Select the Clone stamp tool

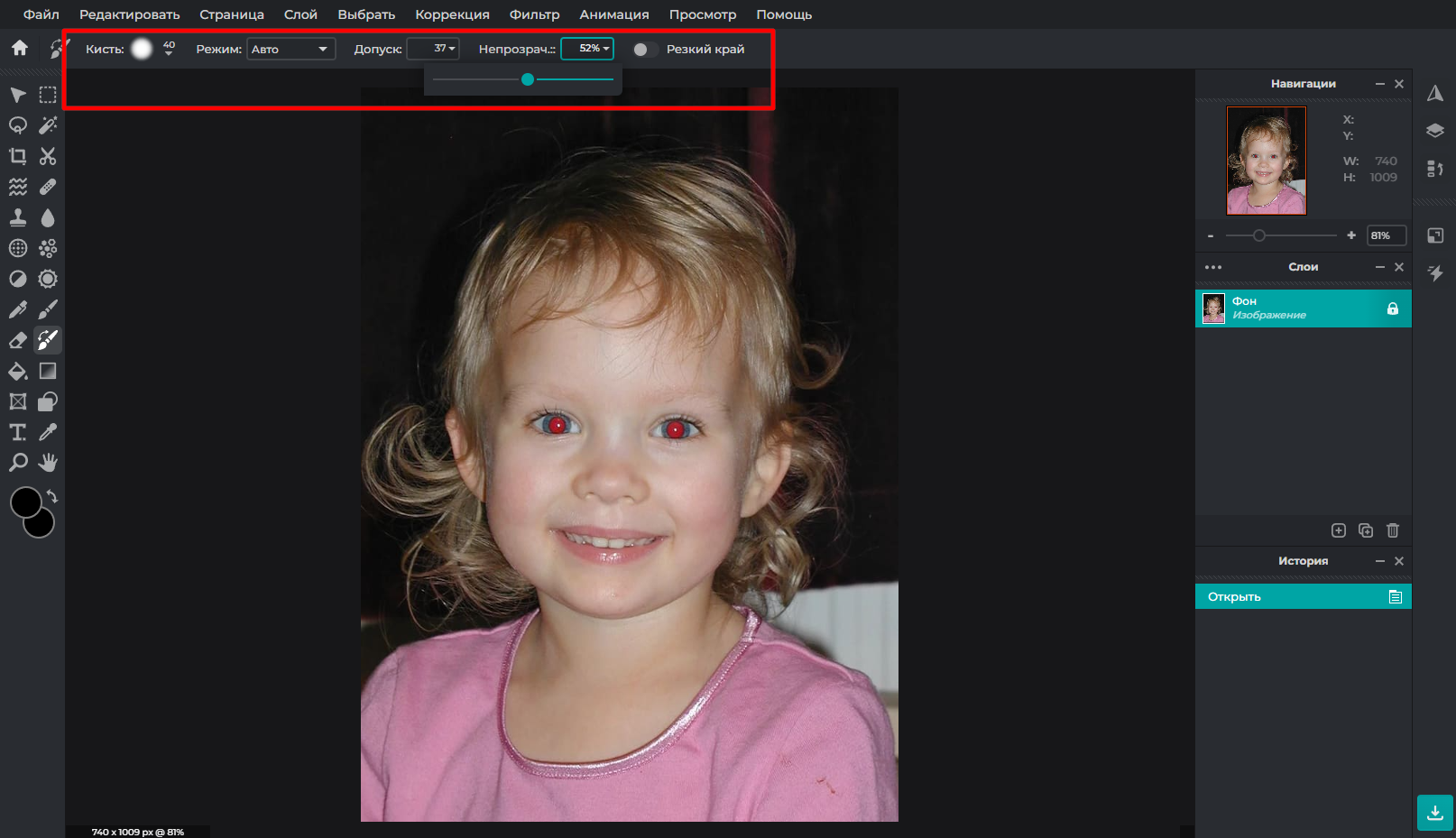tap(17, 217)
